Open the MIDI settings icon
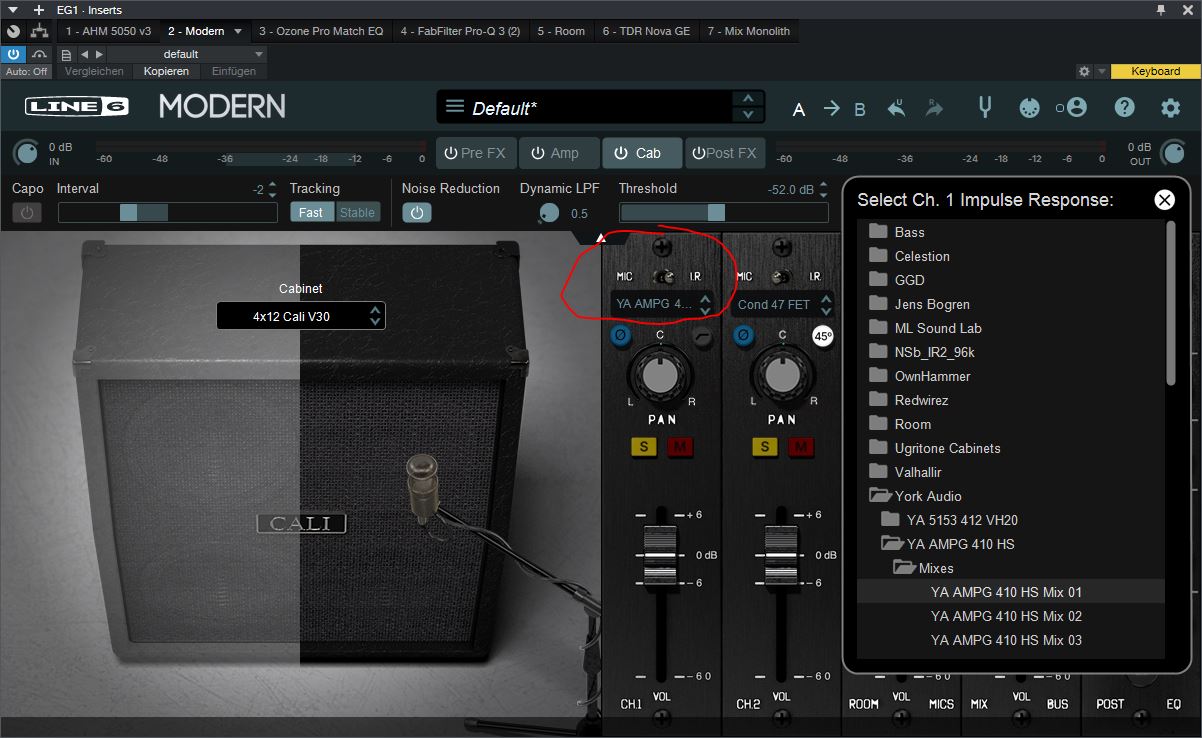The width and height of the screenshot is (1202, 738). pyautogui.click(x=1029, y=108)
